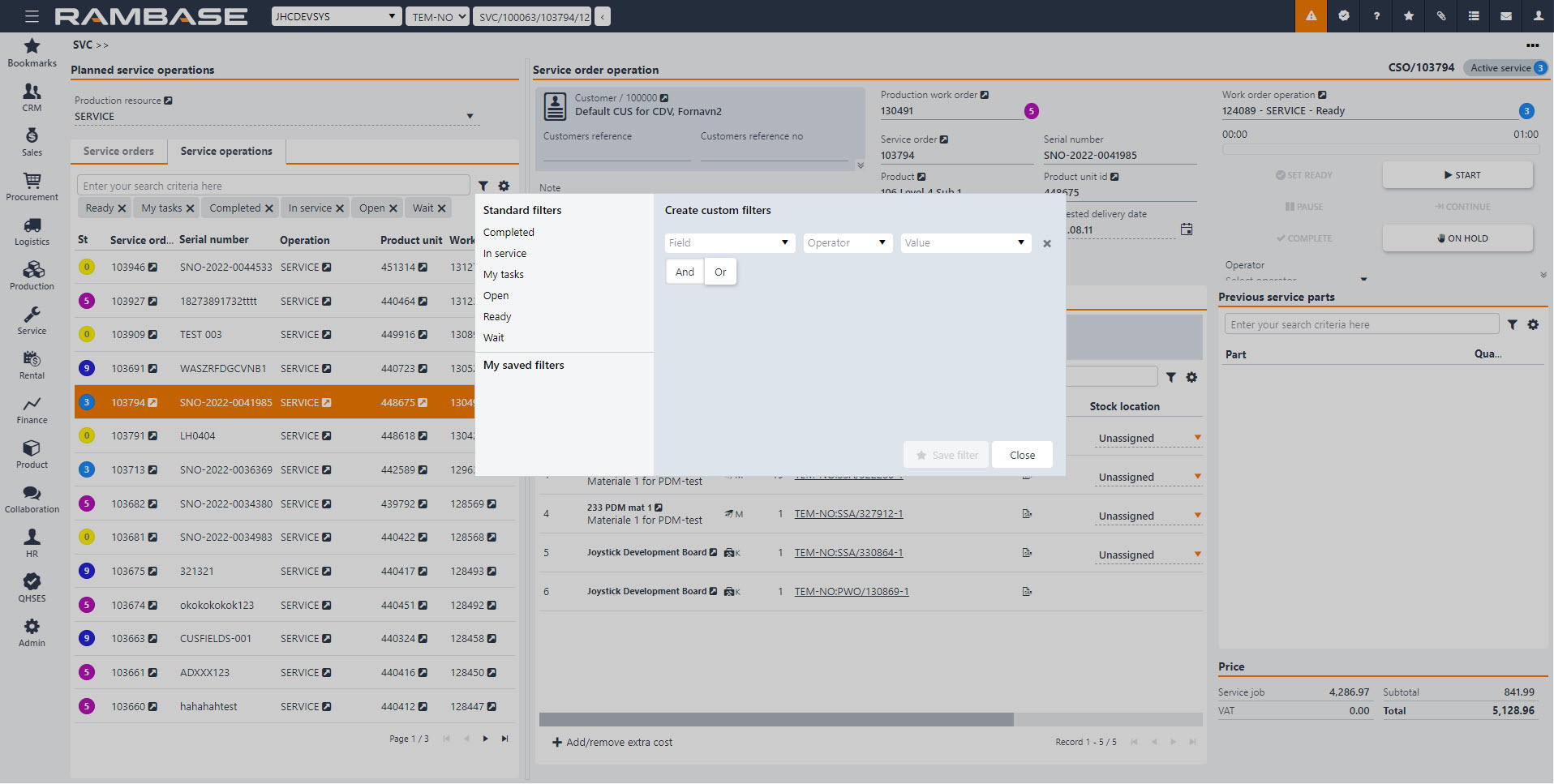Click the service operations search field

tap(273, 186)
